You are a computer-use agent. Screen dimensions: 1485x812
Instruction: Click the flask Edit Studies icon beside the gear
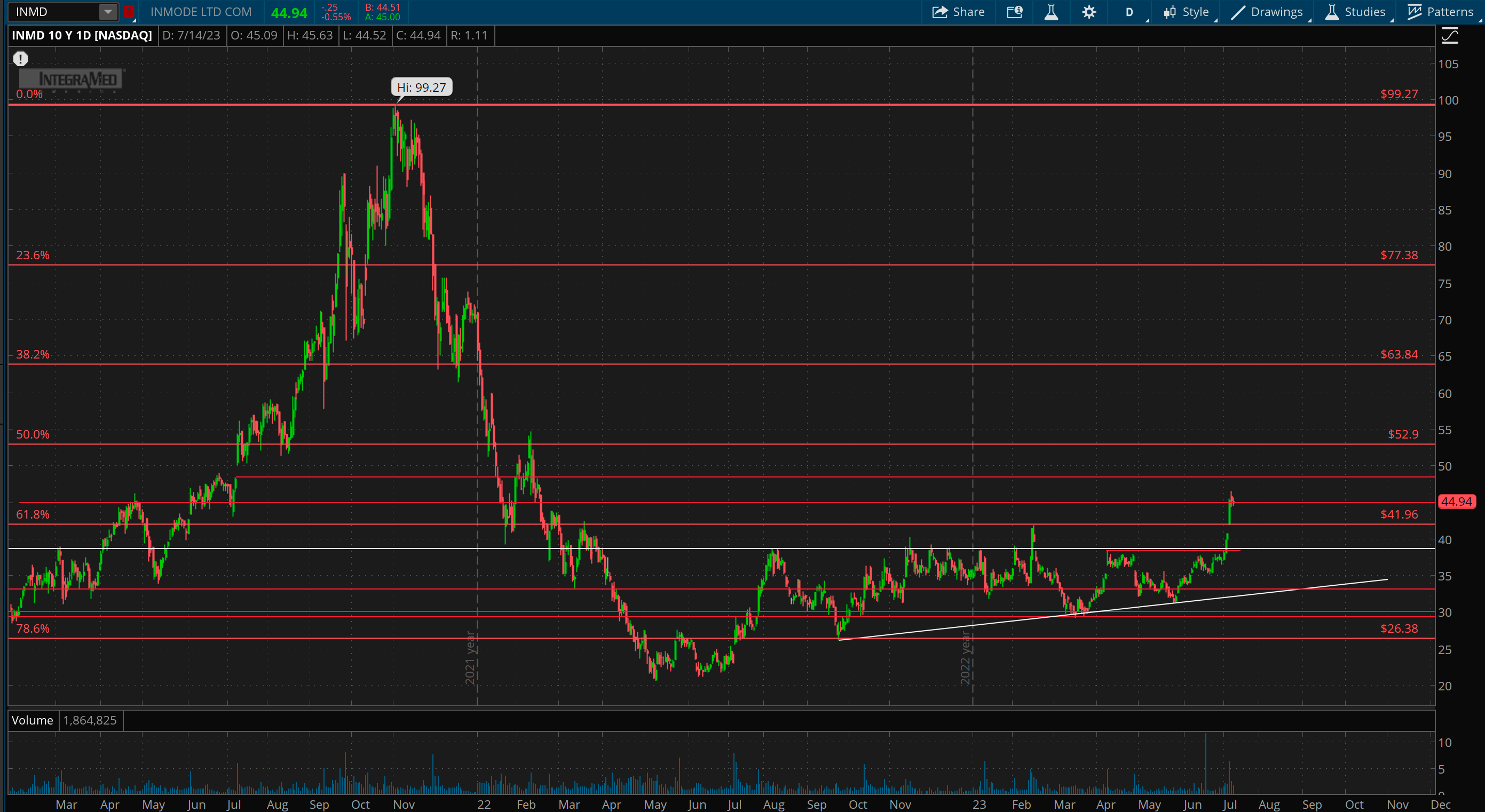[x=1051, y=12]
